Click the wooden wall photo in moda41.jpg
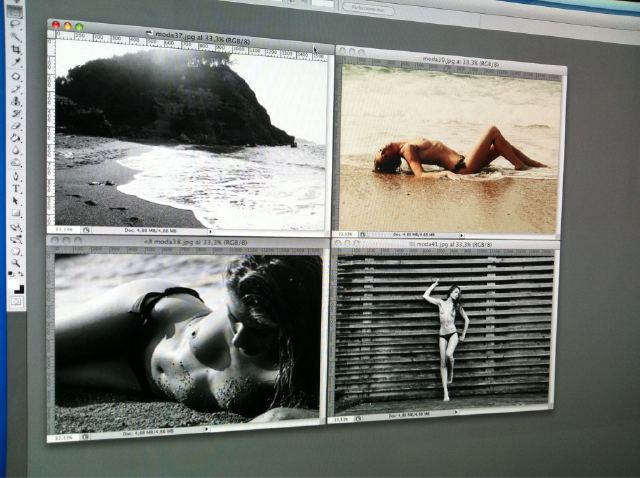640x478 pixels. [444, 334]
